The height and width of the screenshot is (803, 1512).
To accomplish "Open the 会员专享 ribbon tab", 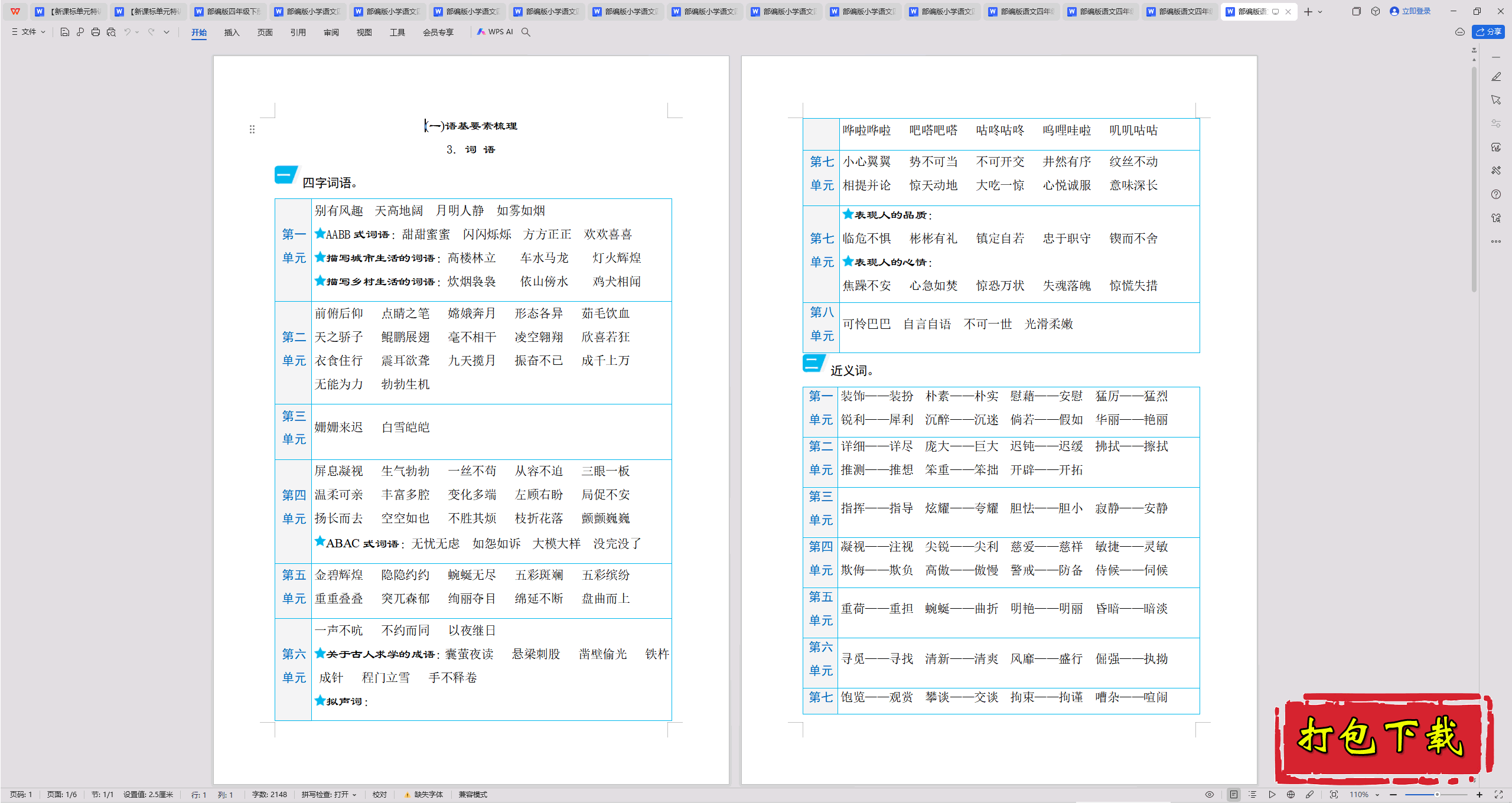I will click(x=438, y=32).
